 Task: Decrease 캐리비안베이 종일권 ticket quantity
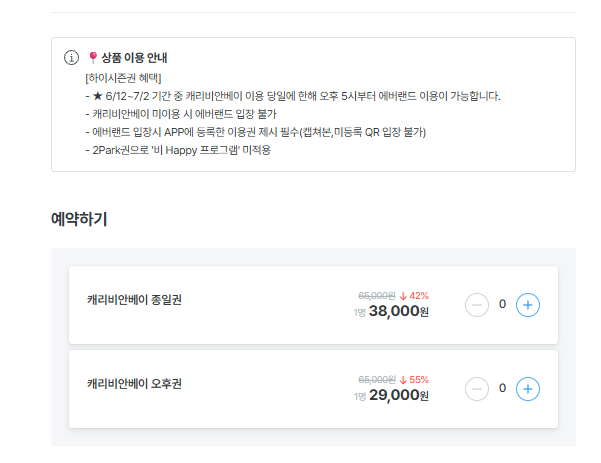476,305
